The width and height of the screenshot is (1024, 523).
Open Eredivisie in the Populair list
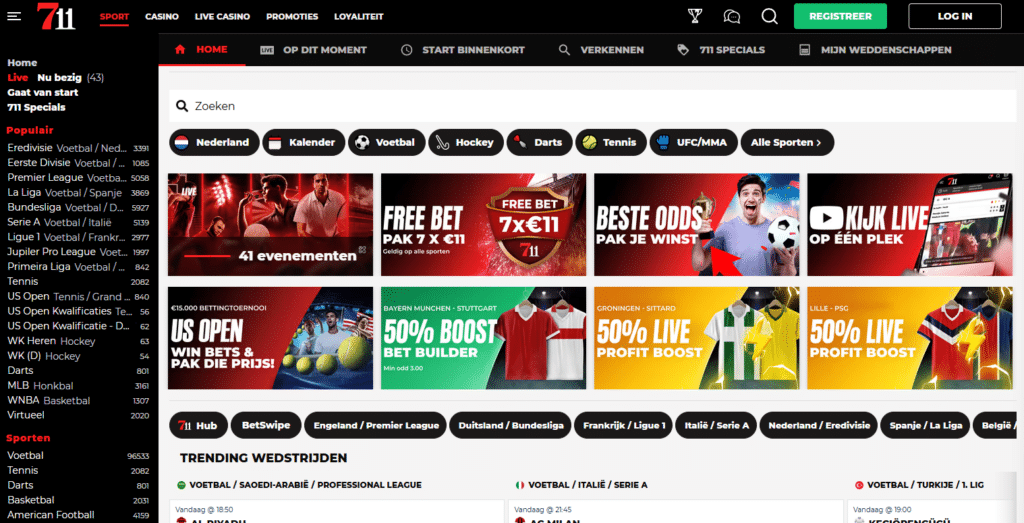[78, 148]
